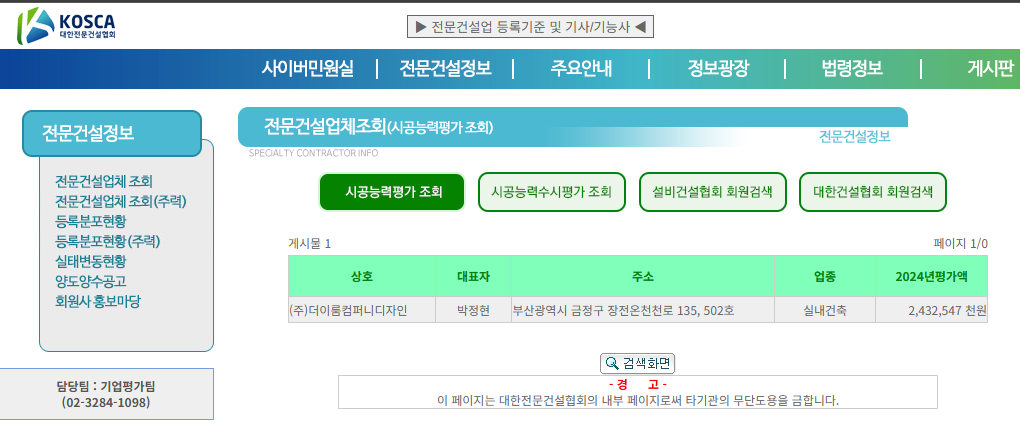Click the KOSCA logo
This screenshot has width=1020, height=431.
point(67,25)
